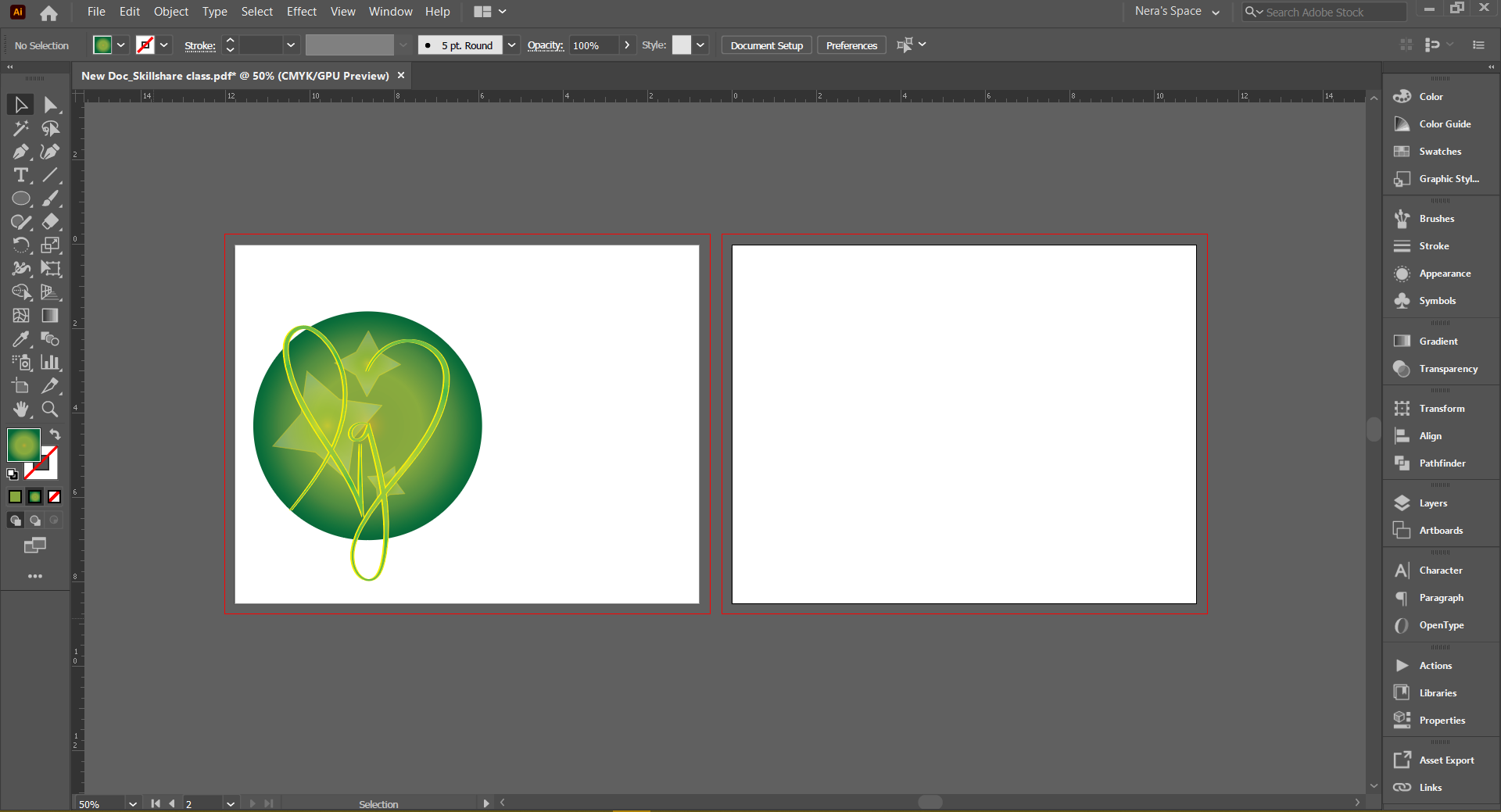Image resolution: width=1501 pixels, height=812 pixels.
Task: Select the Hand tool
Action: [21, 410]
